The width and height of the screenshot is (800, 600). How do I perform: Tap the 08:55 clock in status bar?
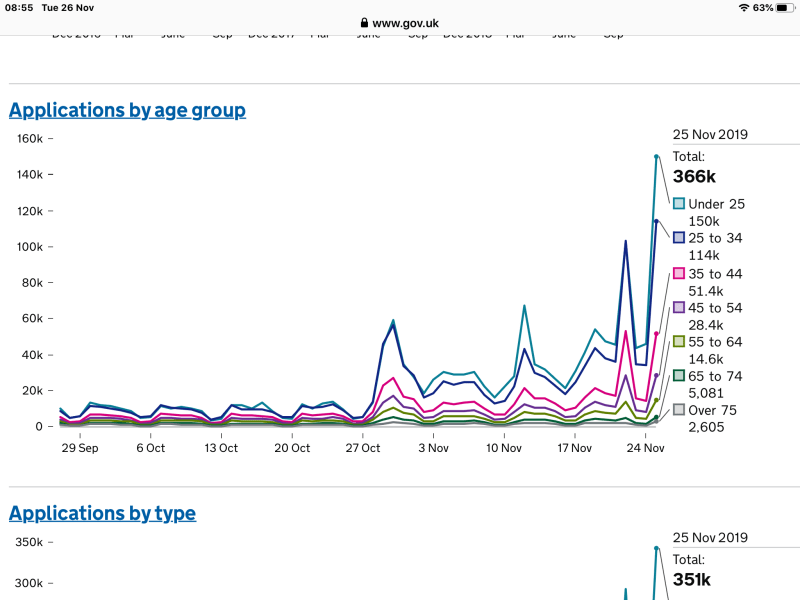[x=19, y=7]
